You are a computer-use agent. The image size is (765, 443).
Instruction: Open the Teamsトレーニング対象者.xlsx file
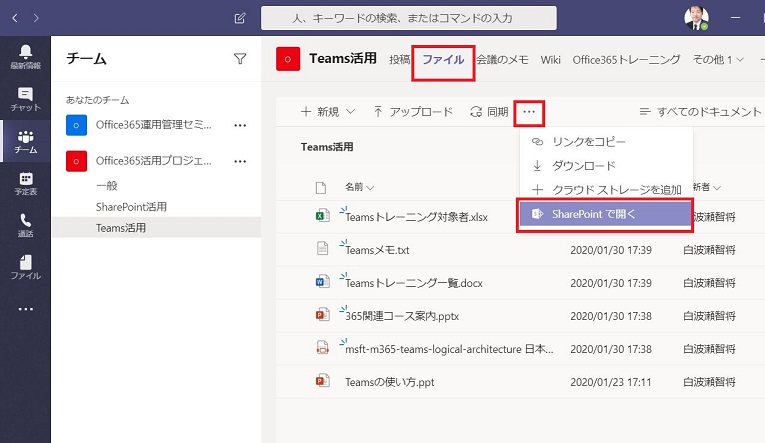(416, 217)
